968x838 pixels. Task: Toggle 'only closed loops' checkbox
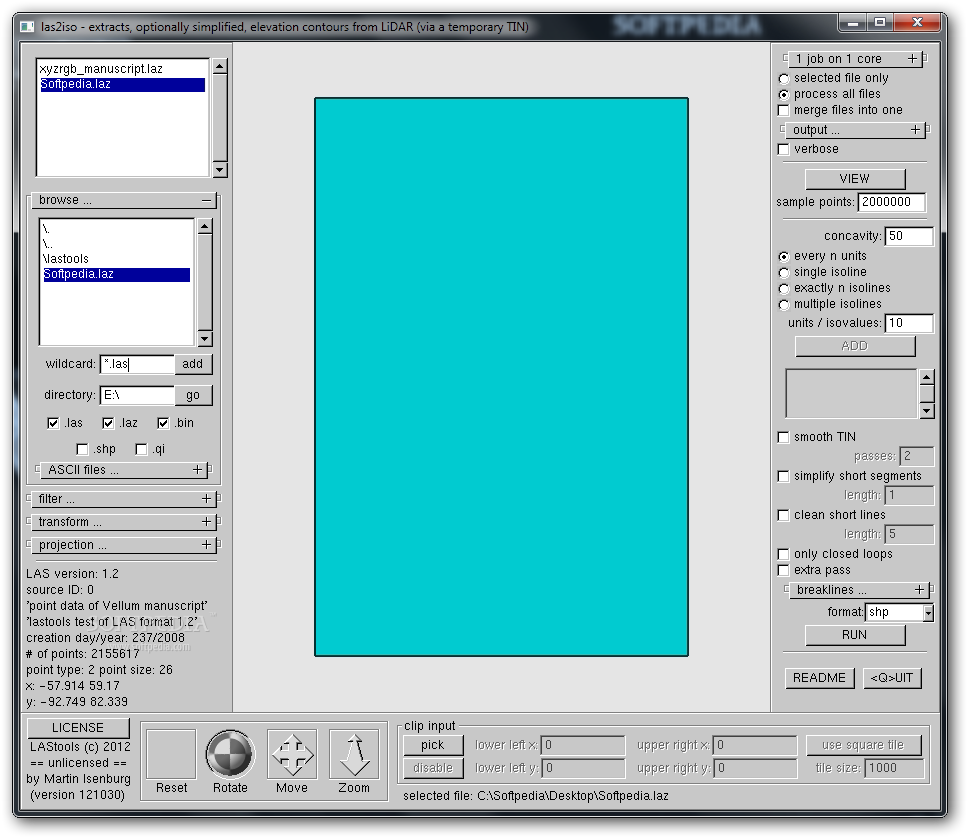click(x=783, y=554)
